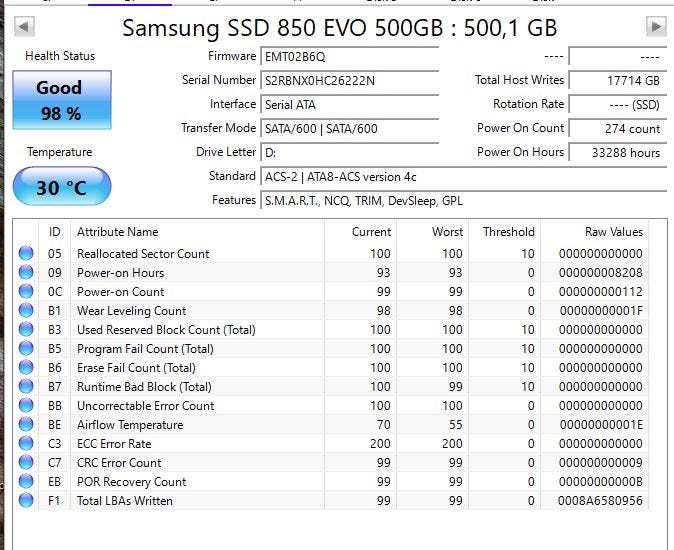The image size is (674, 550).
Task: Click status orb for Reallocated Sector Count
Action: click(26, 253)
